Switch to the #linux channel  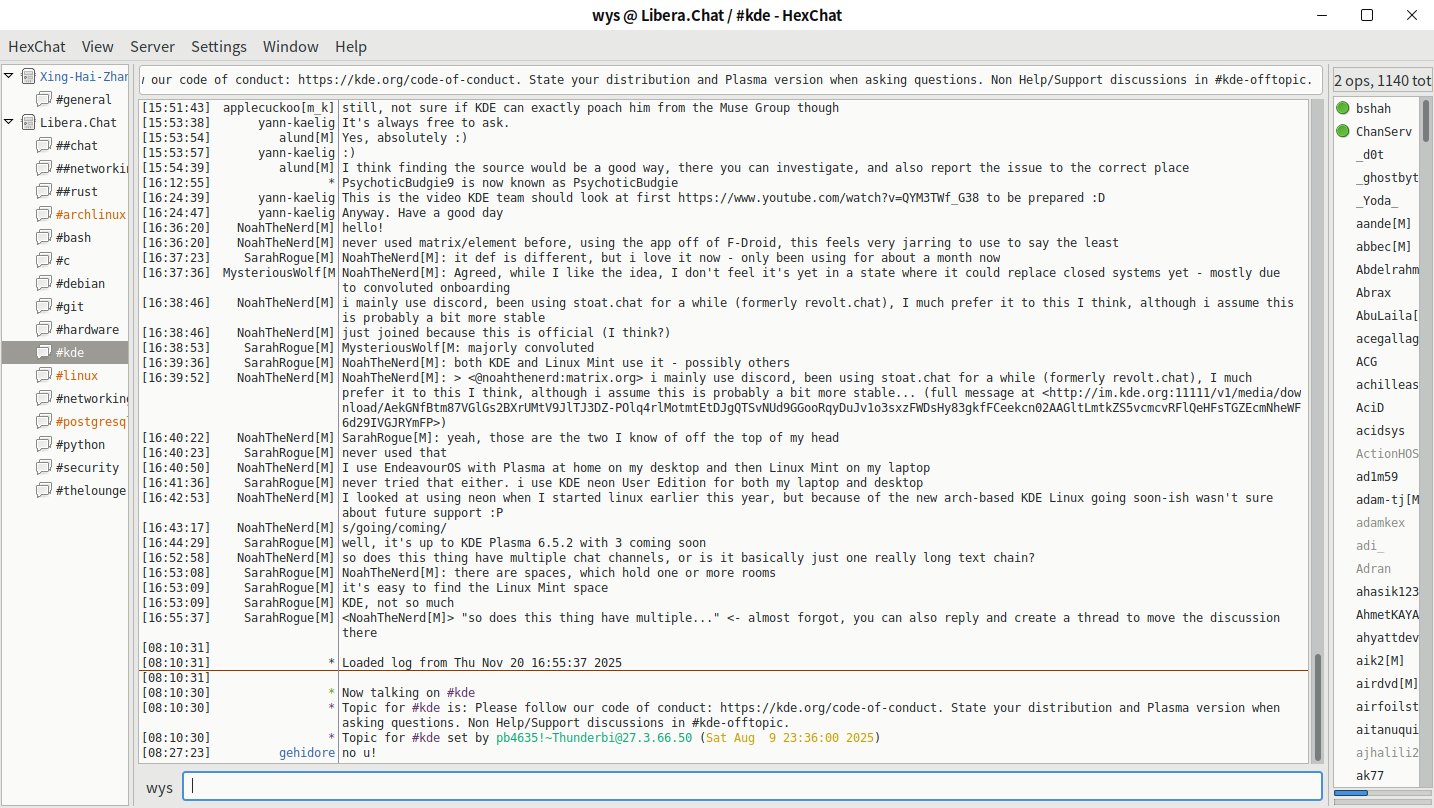[77, 375]
